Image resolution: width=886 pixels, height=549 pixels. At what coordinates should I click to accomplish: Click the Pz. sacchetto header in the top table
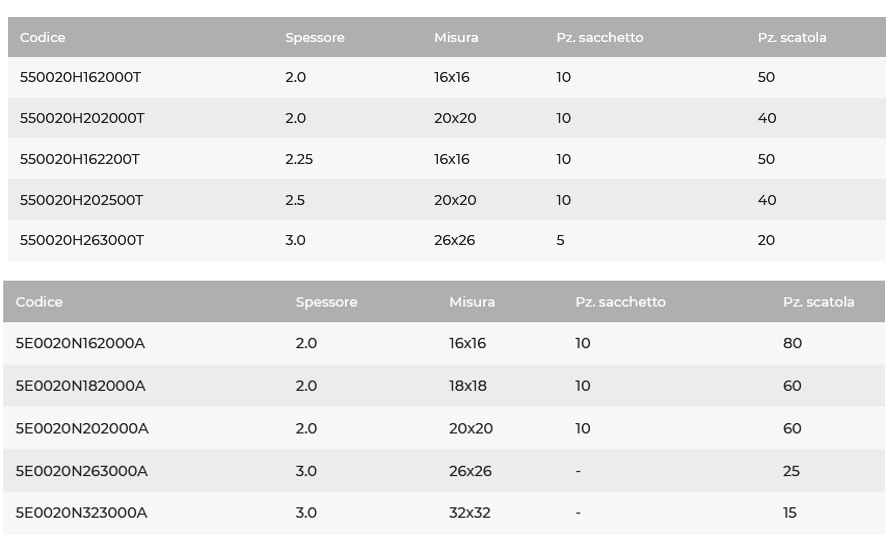[x=600, y=38]
